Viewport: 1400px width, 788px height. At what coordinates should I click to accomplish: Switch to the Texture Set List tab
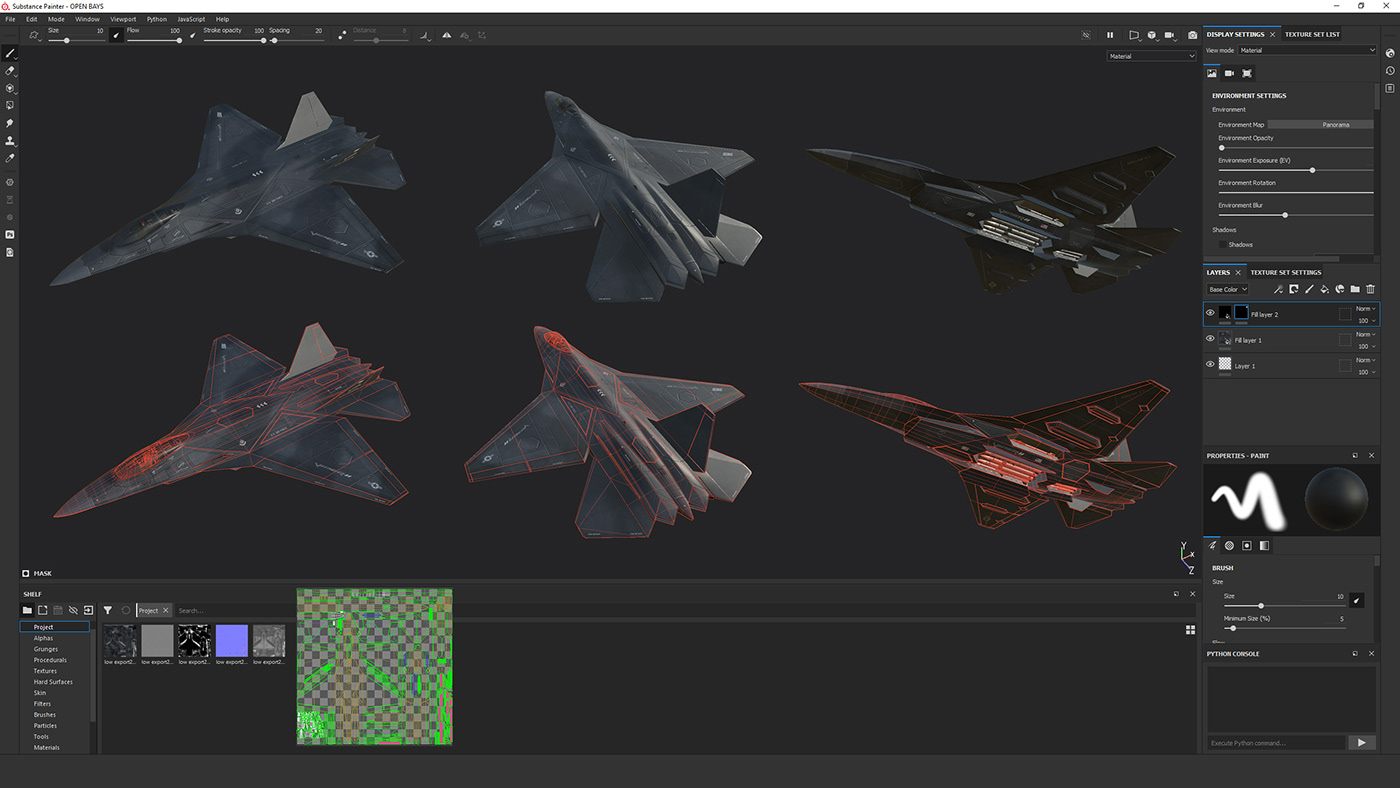point(1311,33)
